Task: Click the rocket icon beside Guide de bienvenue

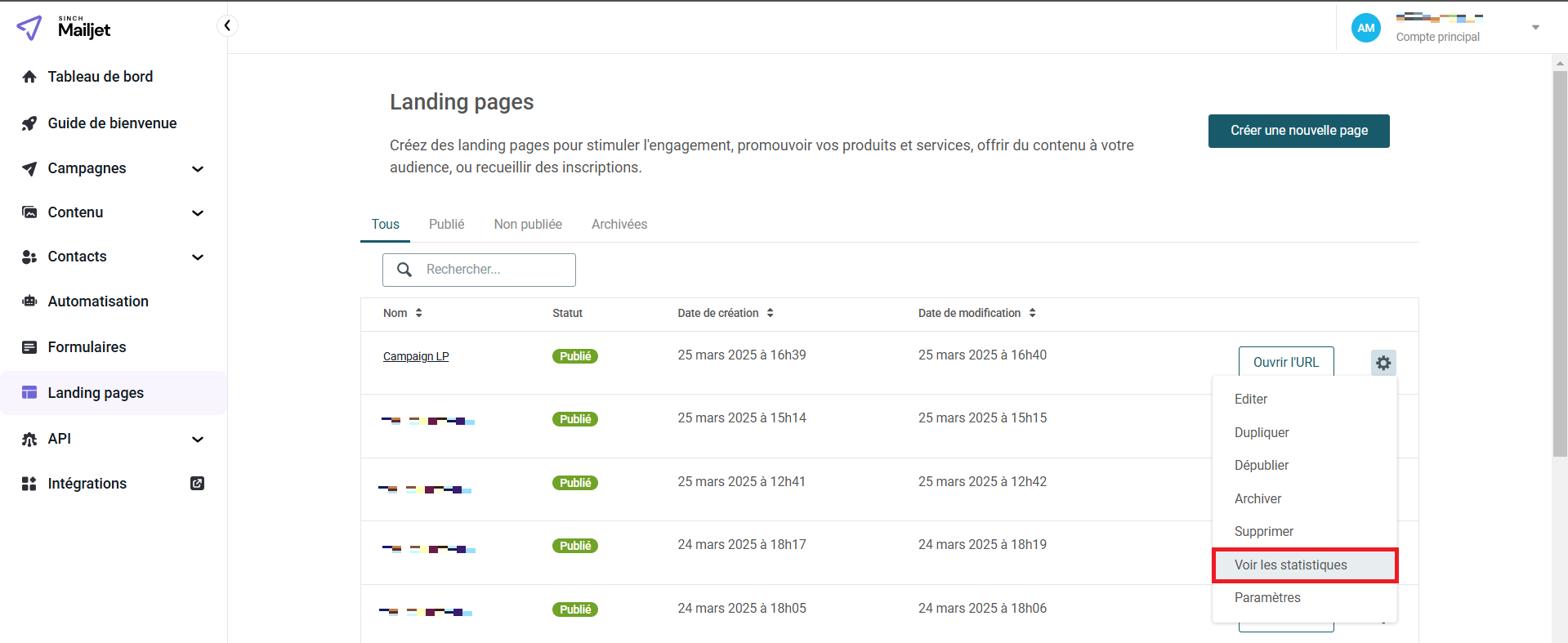Action: coord(29,123)
